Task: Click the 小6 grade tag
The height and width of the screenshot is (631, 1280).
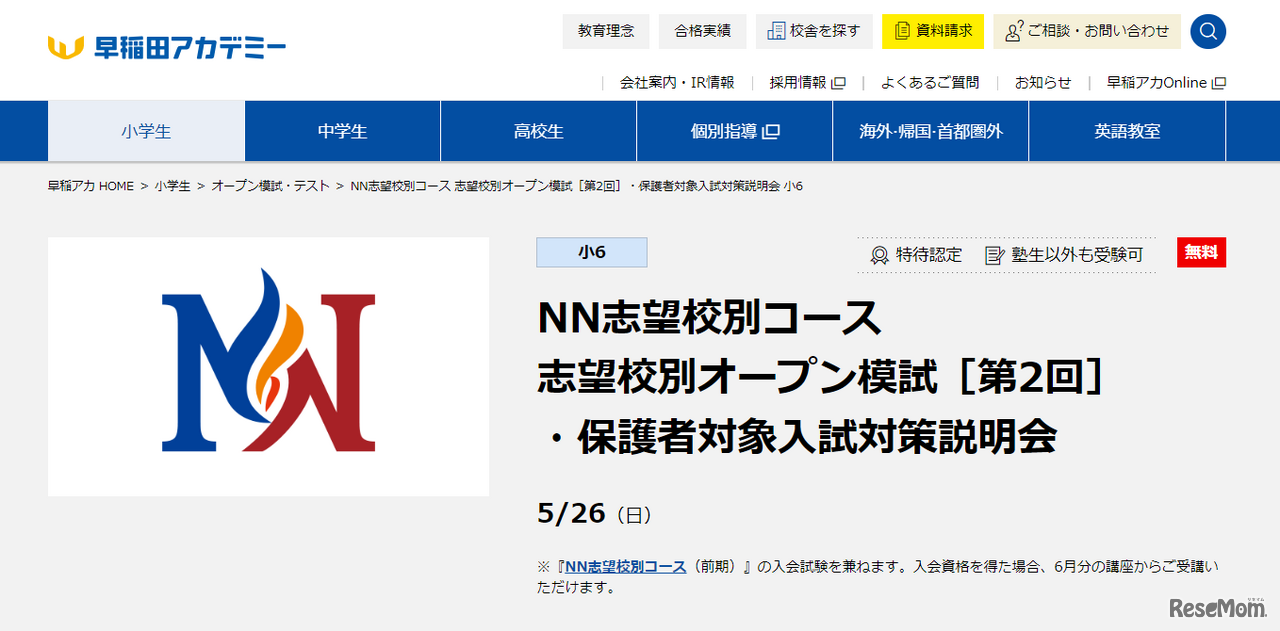Action: click(592, 252)
